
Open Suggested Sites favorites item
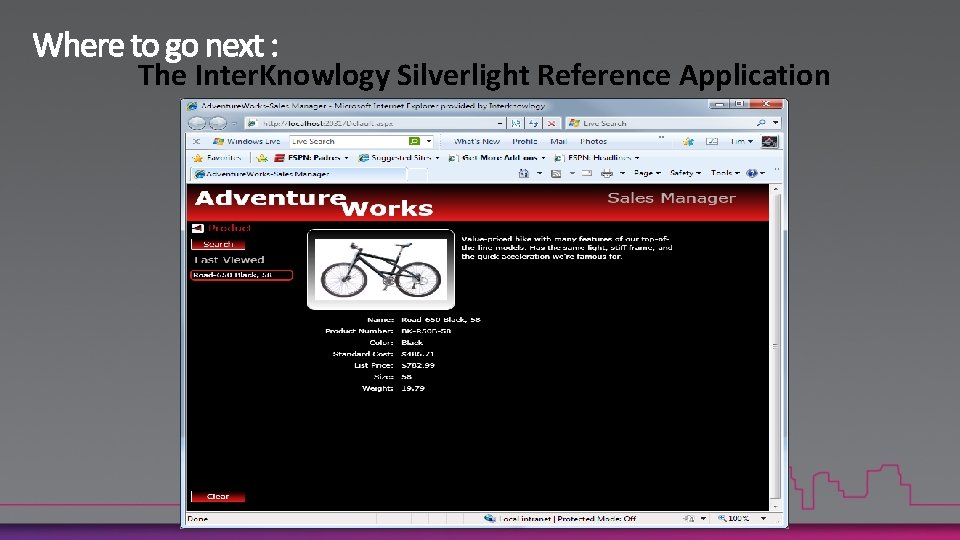point(399,158)
